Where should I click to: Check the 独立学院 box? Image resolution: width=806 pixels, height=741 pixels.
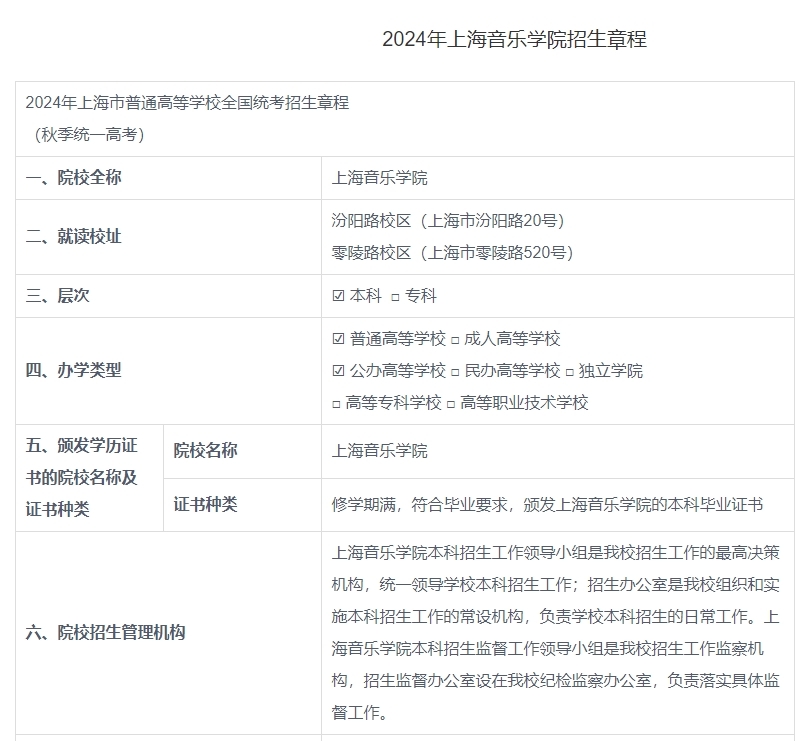click(x=569, y=371)
